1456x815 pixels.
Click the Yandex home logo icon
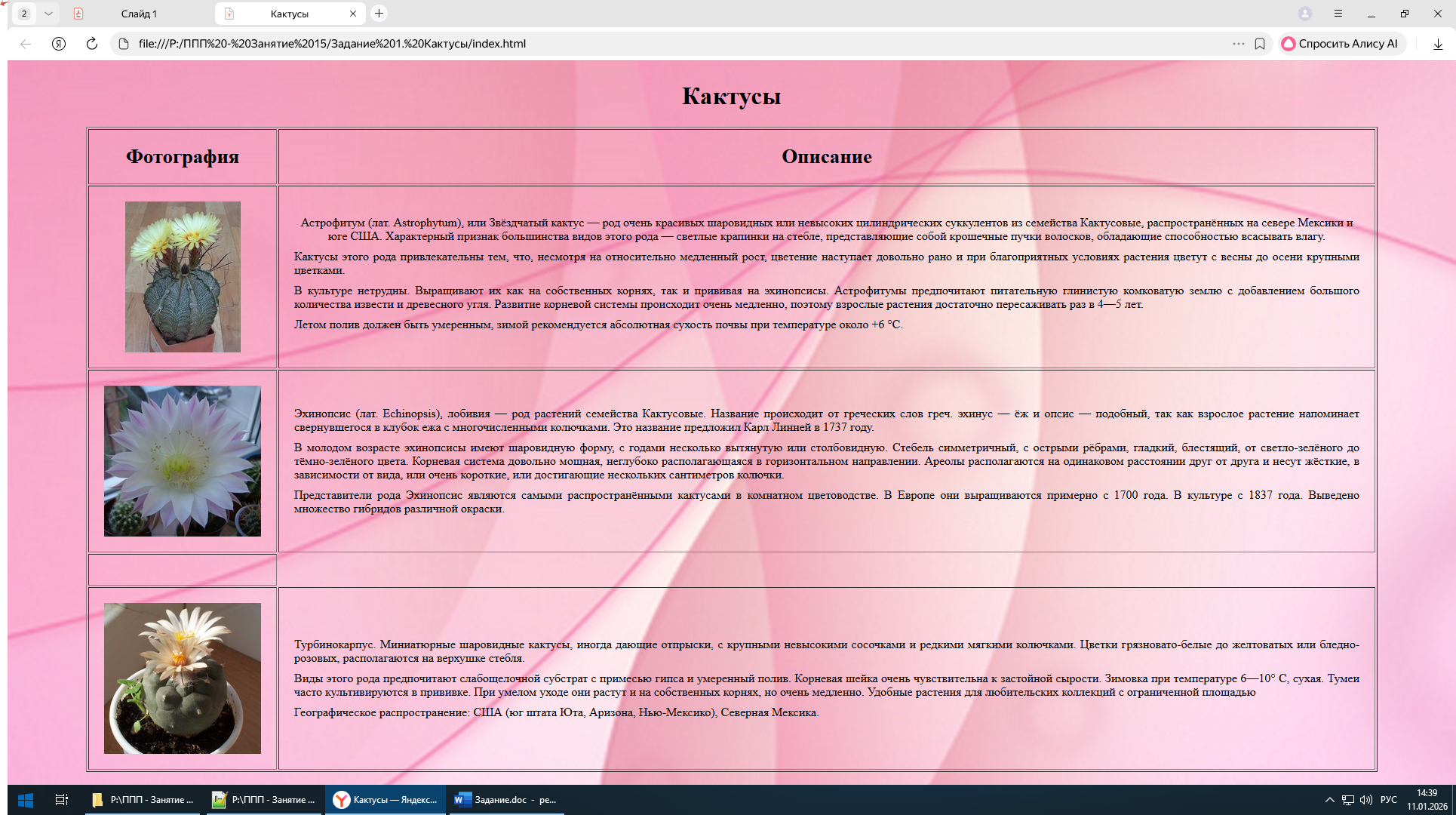click(x=59, y=44)
